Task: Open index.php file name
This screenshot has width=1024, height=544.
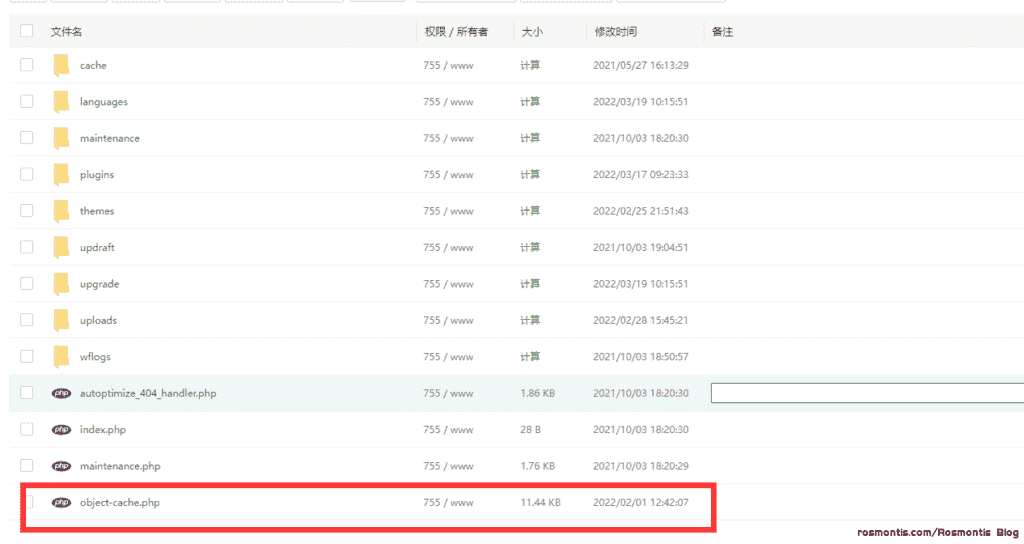Action: pyautogui.click(x=103, y=430)
